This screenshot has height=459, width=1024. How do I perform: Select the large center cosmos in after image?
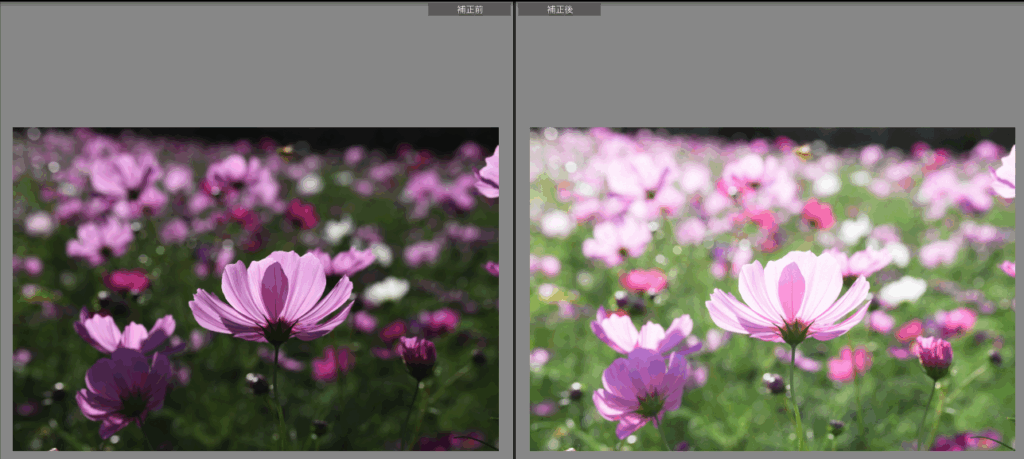[790, 295]
